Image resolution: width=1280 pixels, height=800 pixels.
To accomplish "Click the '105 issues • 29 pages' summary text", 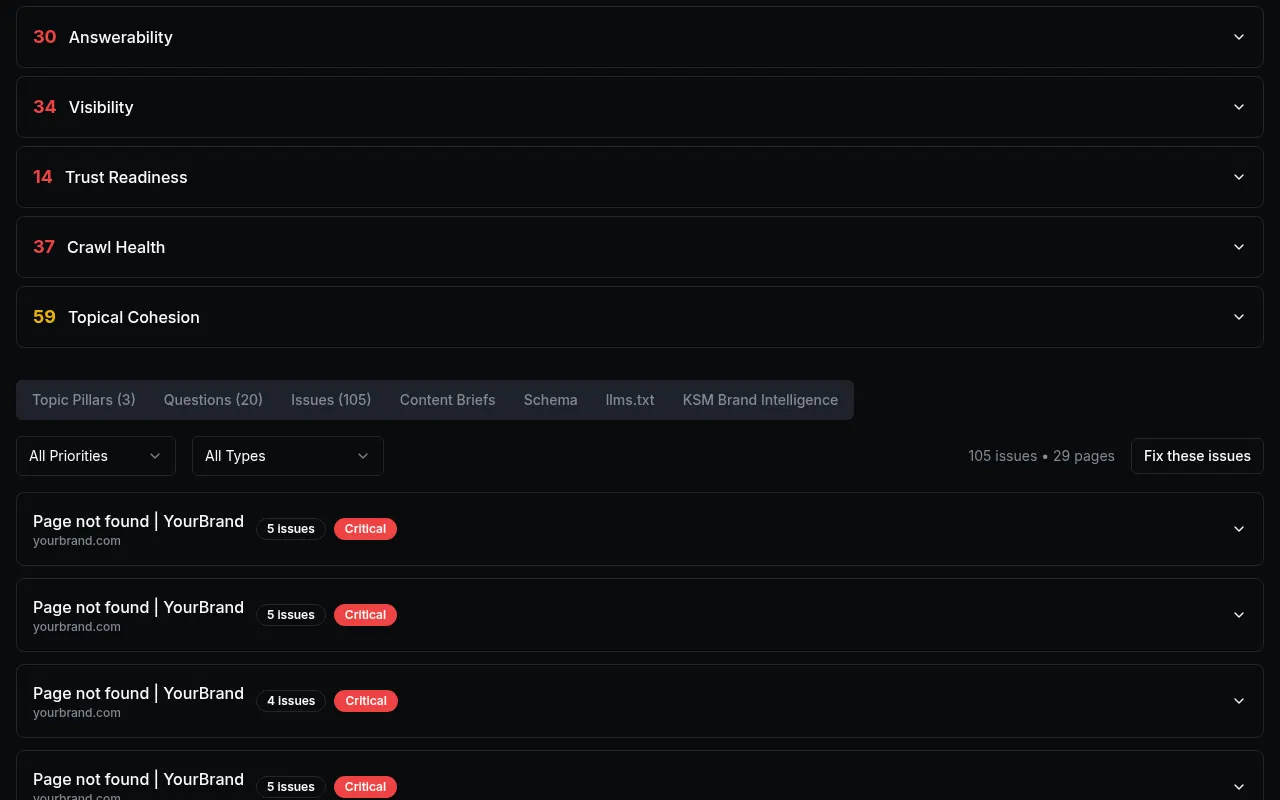I will (1041, 456).
